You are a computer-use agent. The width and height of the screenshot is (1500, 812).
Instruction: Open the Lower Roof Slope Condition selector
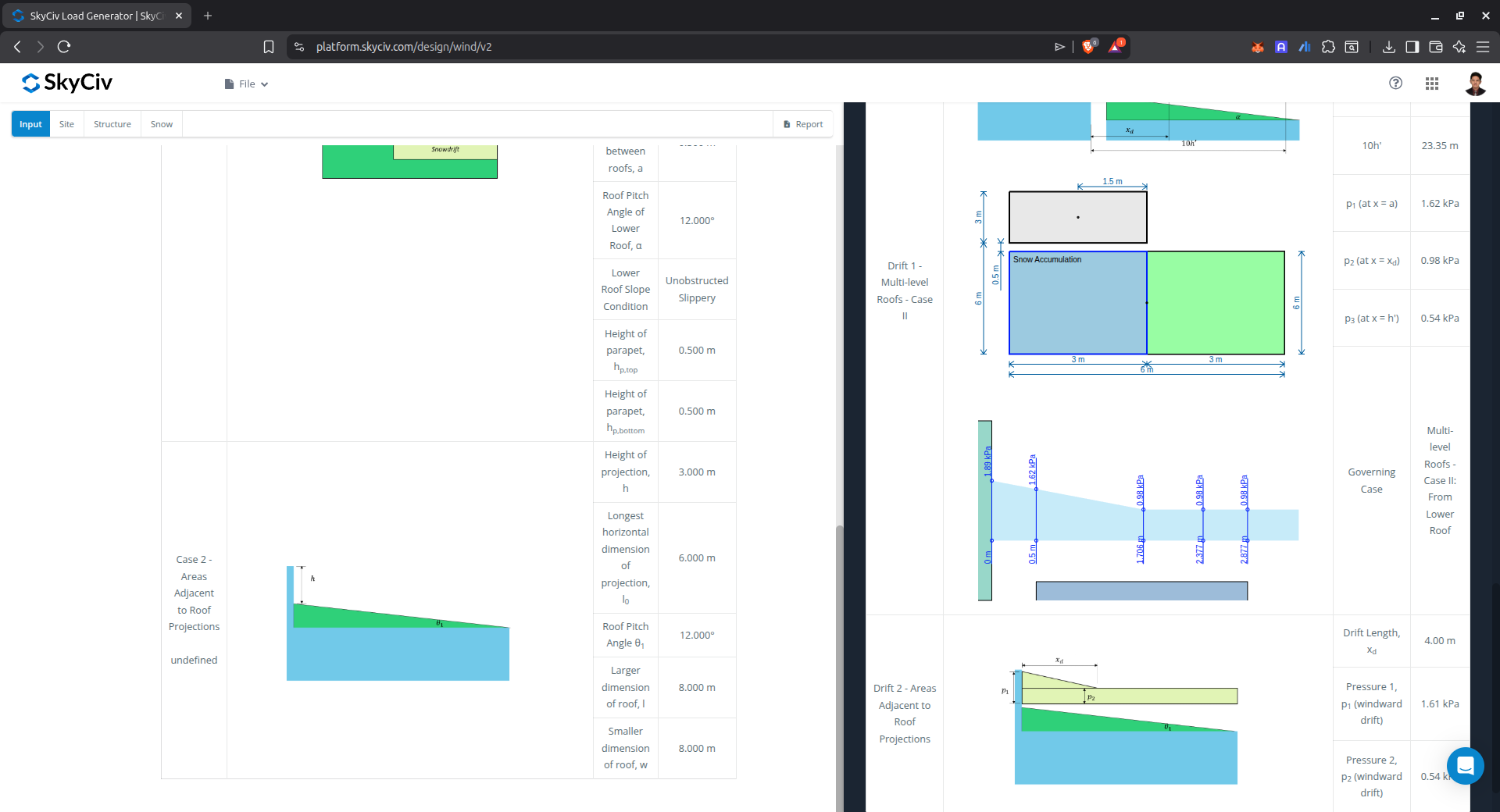click(696, 290)
